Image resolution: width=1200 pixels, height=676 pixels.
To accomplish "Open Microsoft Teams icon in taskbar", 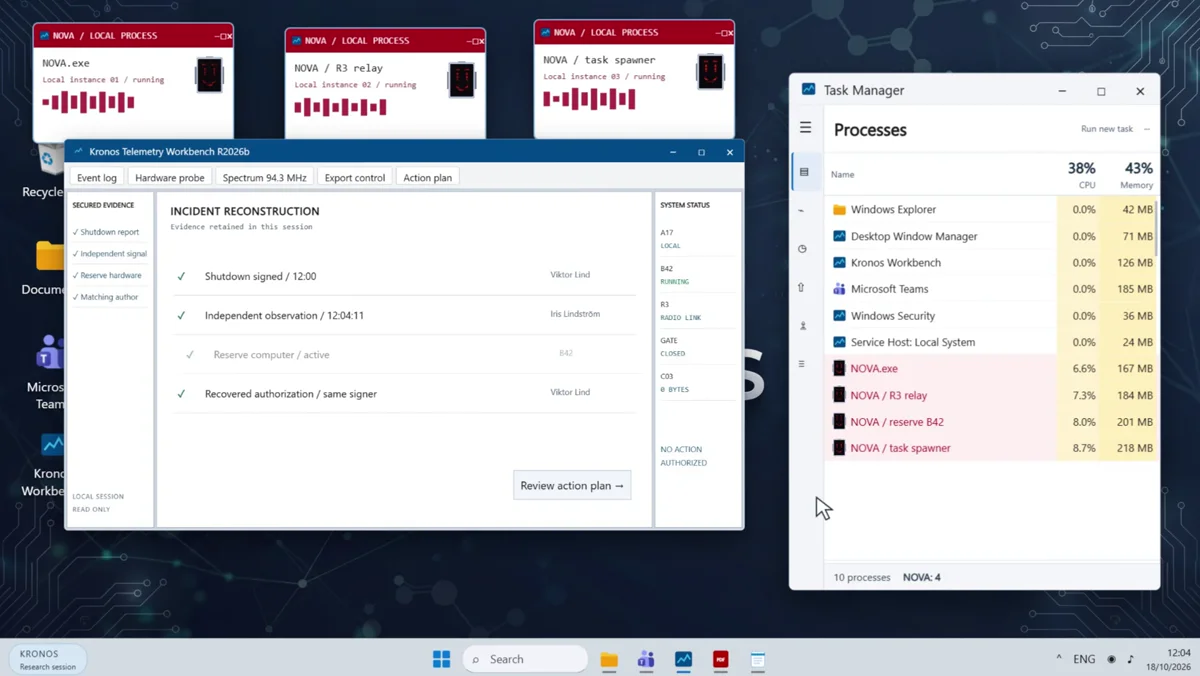I will point(646,659).
